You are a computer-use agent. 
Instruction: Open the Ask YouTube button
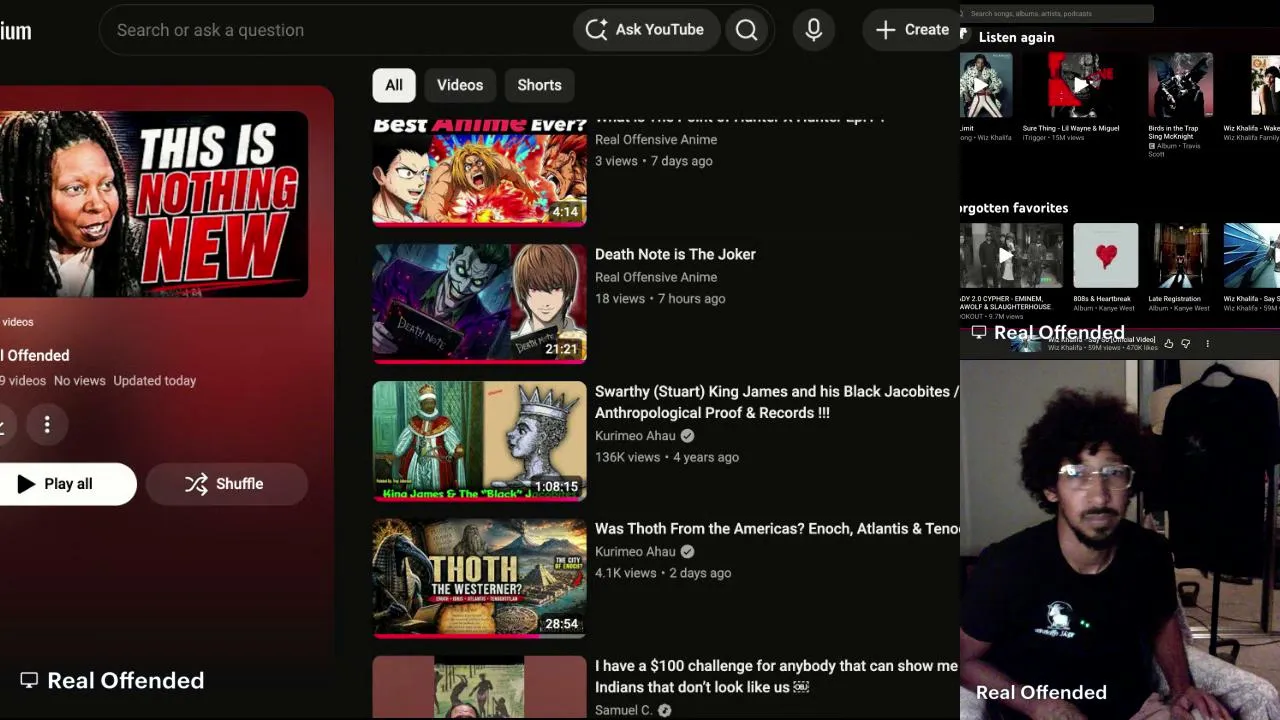[x=646, y=30]
